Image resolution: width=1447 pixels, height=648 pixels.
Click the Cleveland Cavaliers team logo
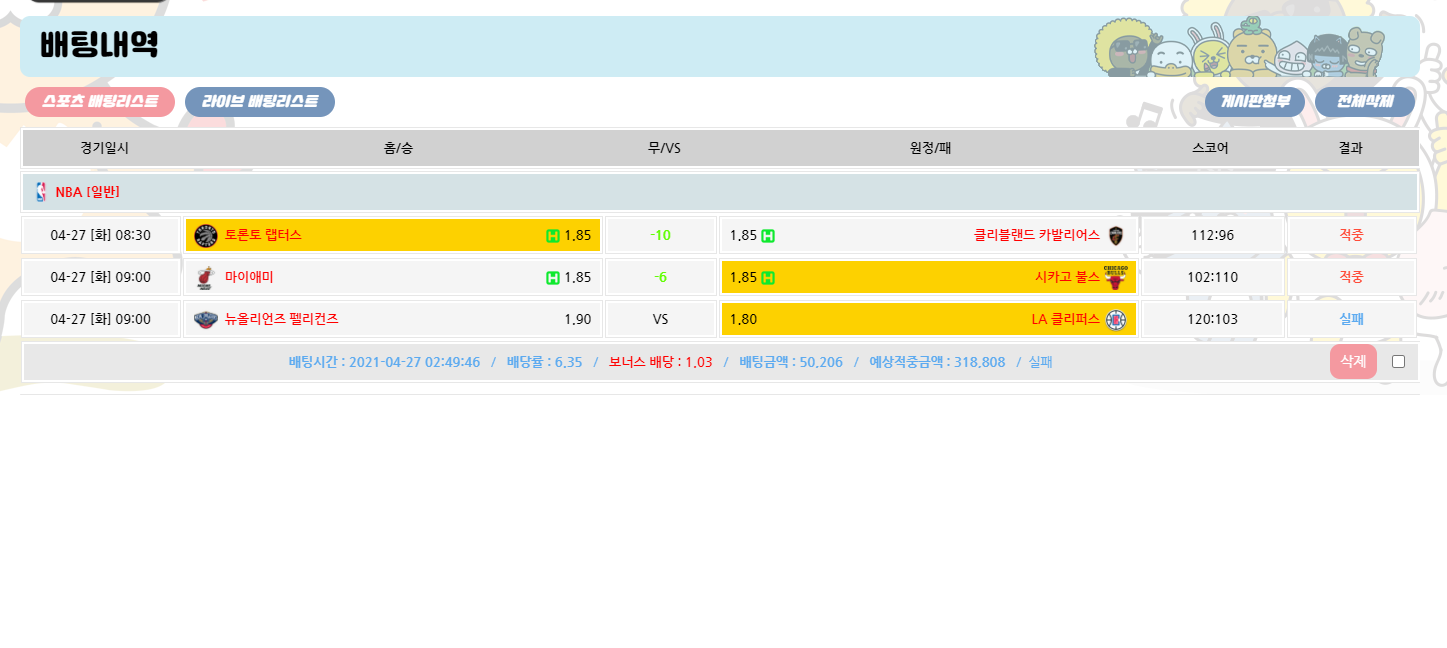coord(1116,236)
